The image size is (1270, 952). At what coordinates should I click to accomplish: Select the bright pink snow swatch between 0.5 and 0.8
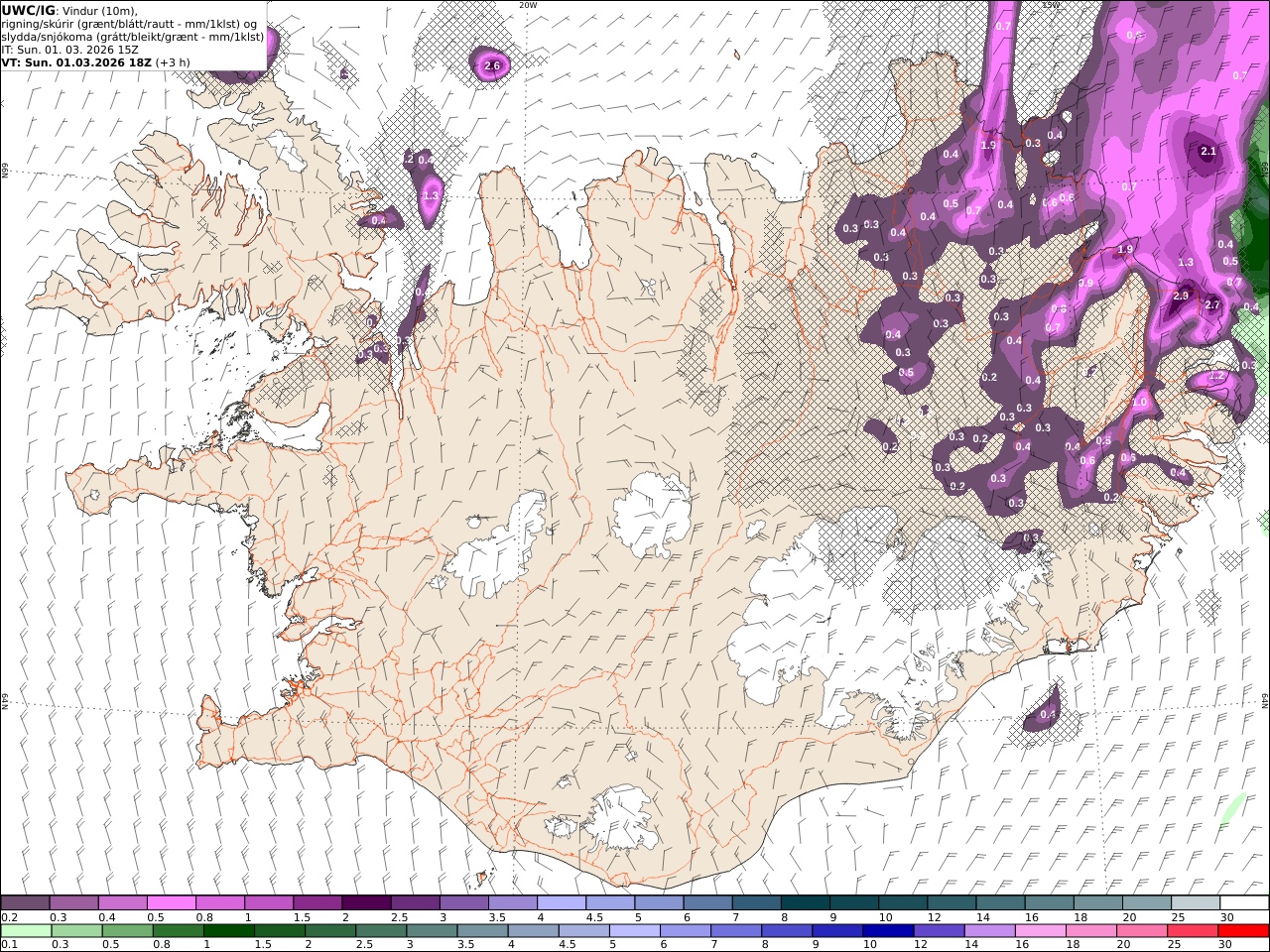pyautogui.click(x=171, y=902)
